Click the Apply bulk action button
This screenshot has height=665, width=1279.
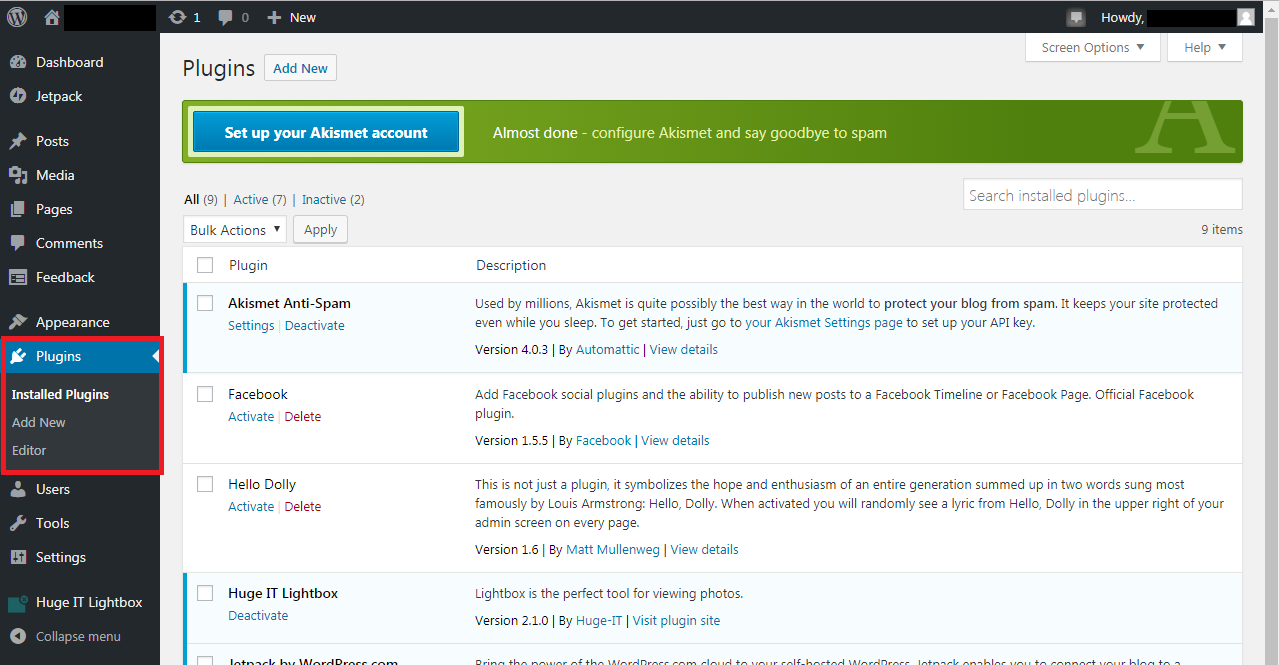tap(320, 229)
